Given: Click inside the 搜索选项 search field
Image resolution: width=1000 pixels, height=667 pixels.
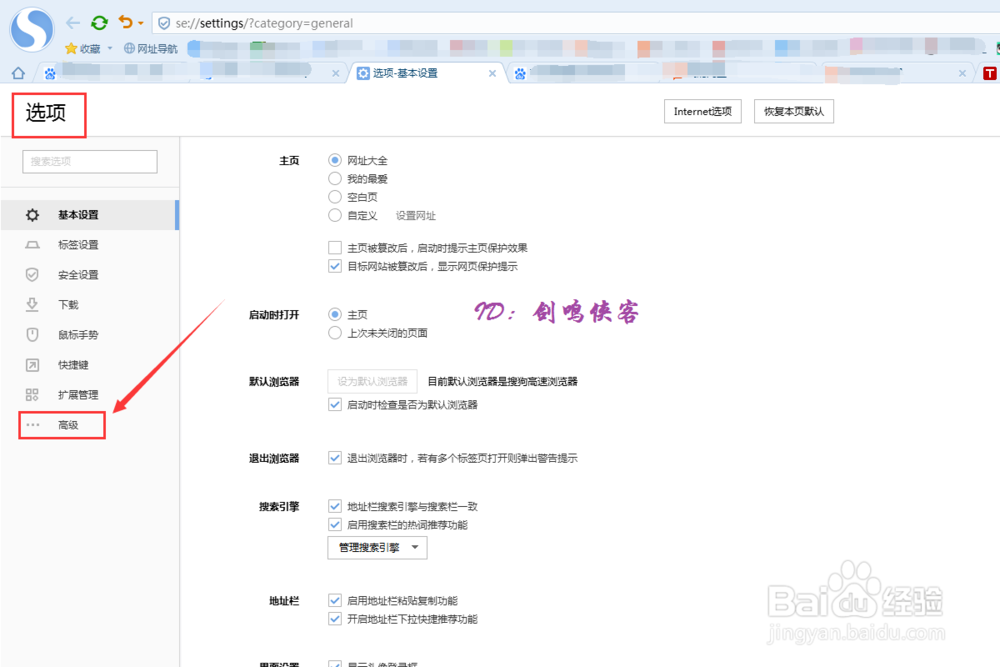Looking at the screenshot, I should (x=89, y=161).
